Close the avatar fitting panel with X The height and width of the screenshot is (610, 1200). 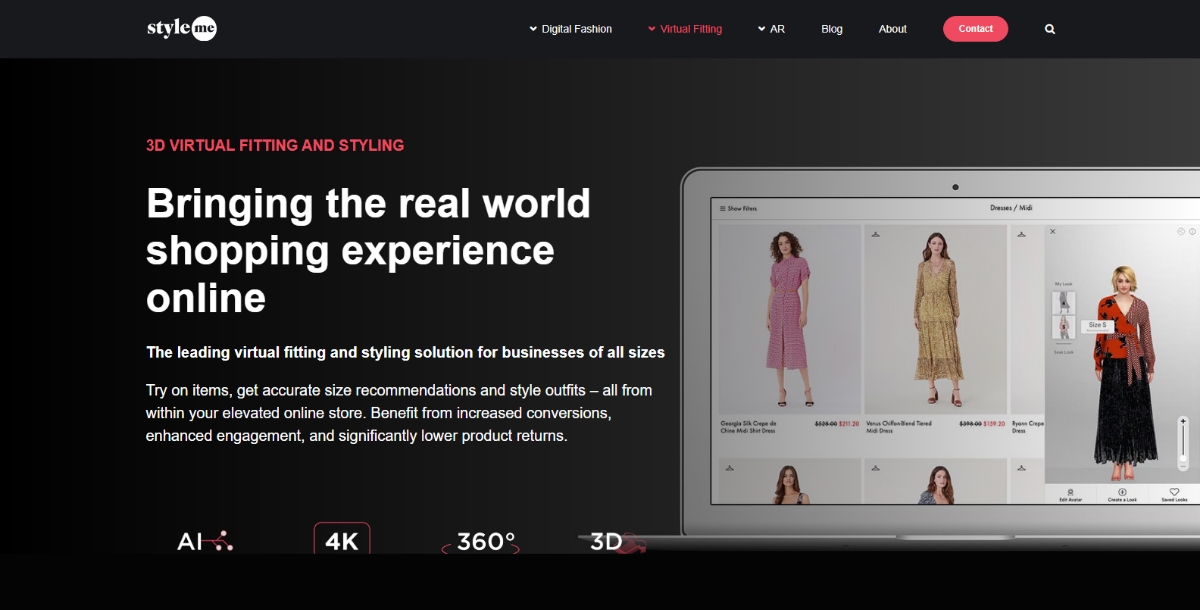coord(1053,231)
